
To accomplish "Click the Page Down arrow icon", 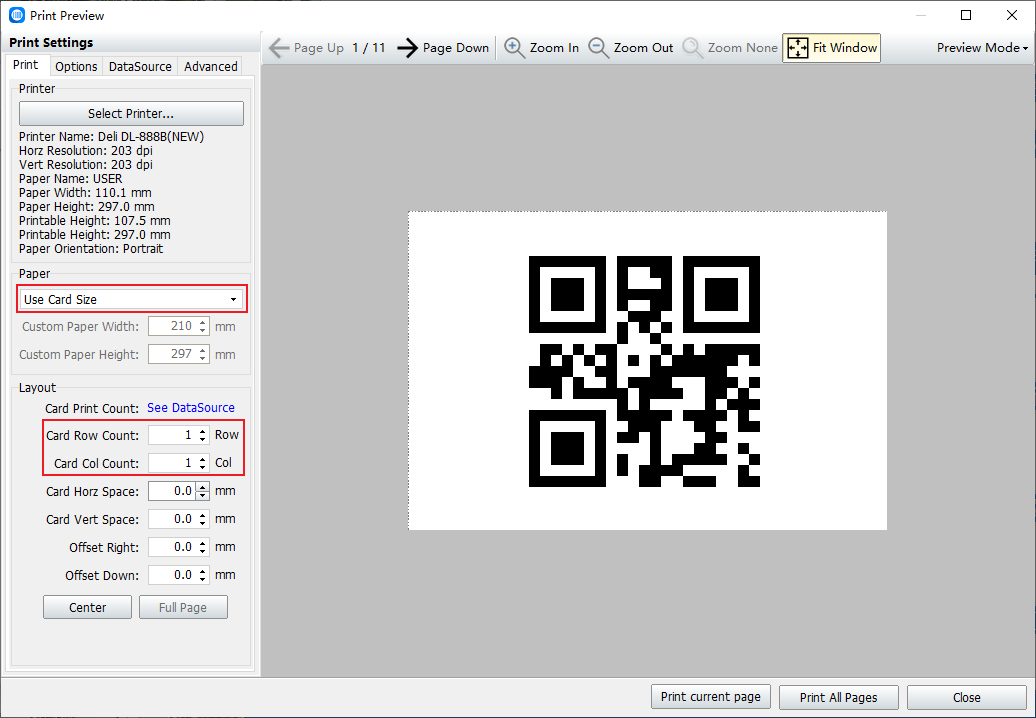I will [408, 48].
